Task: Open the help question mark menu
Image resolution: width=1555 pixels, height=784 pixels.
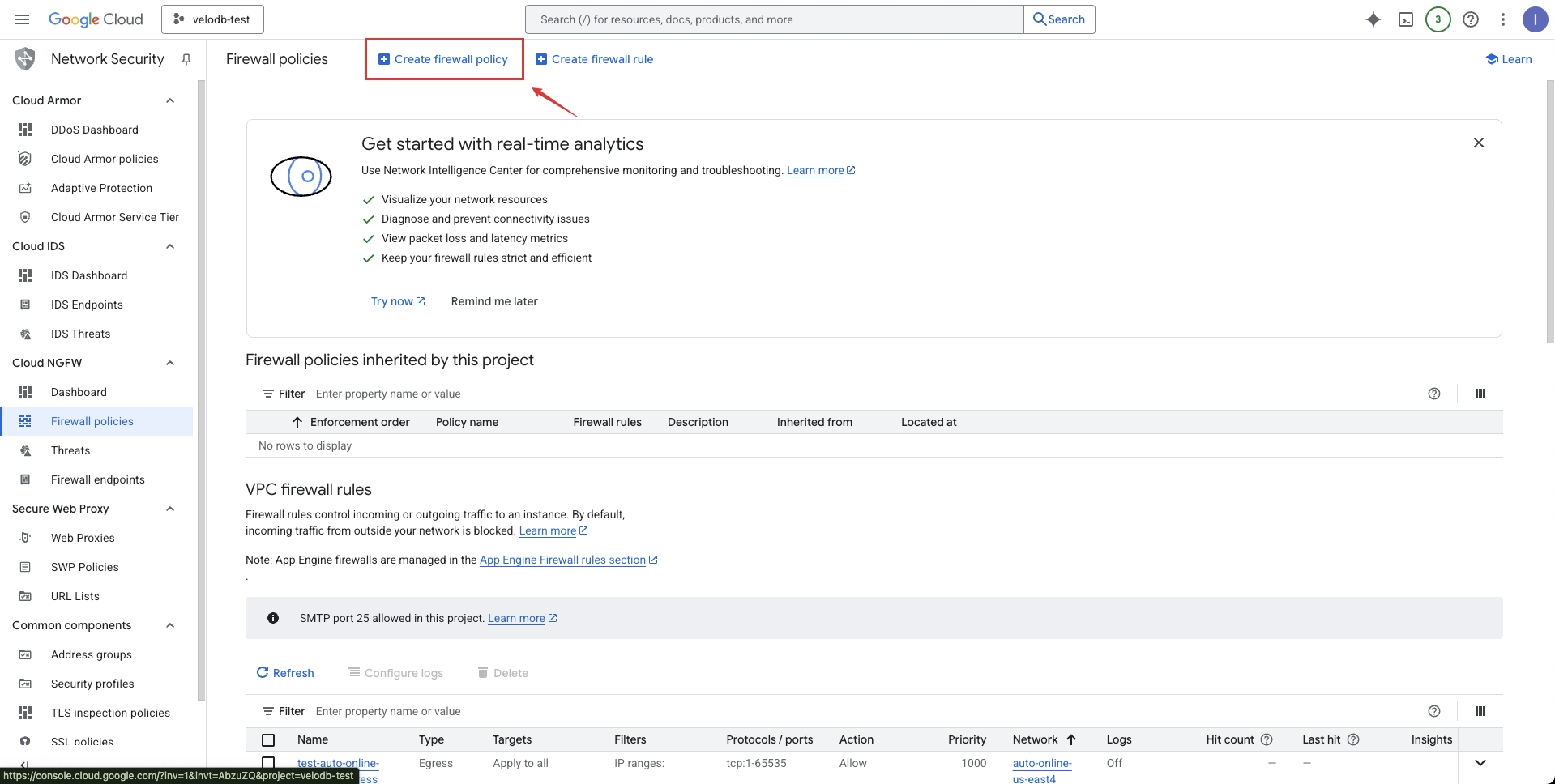Action: pyautogui.click(x=1471, y=19)
